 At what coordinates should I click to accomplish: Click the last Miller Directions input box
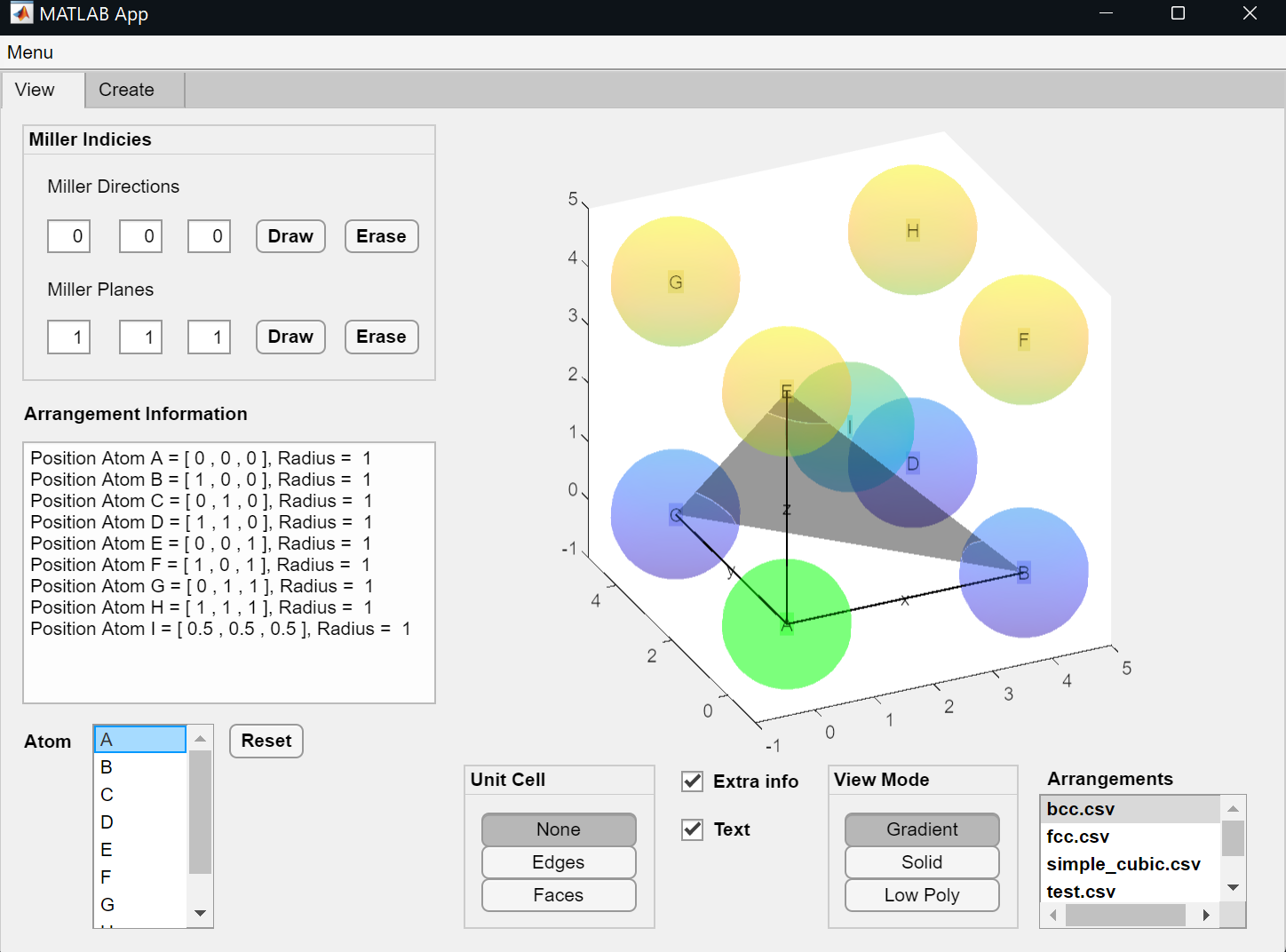(208, 236)
